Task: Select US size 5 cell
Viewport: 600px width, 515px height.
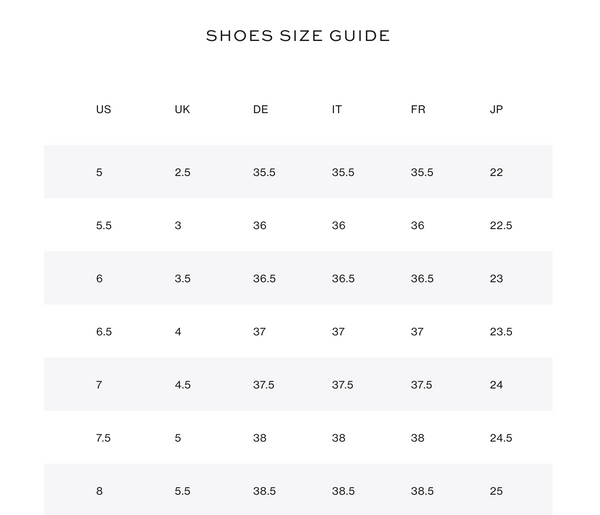Action: click(x=99, y=172)
